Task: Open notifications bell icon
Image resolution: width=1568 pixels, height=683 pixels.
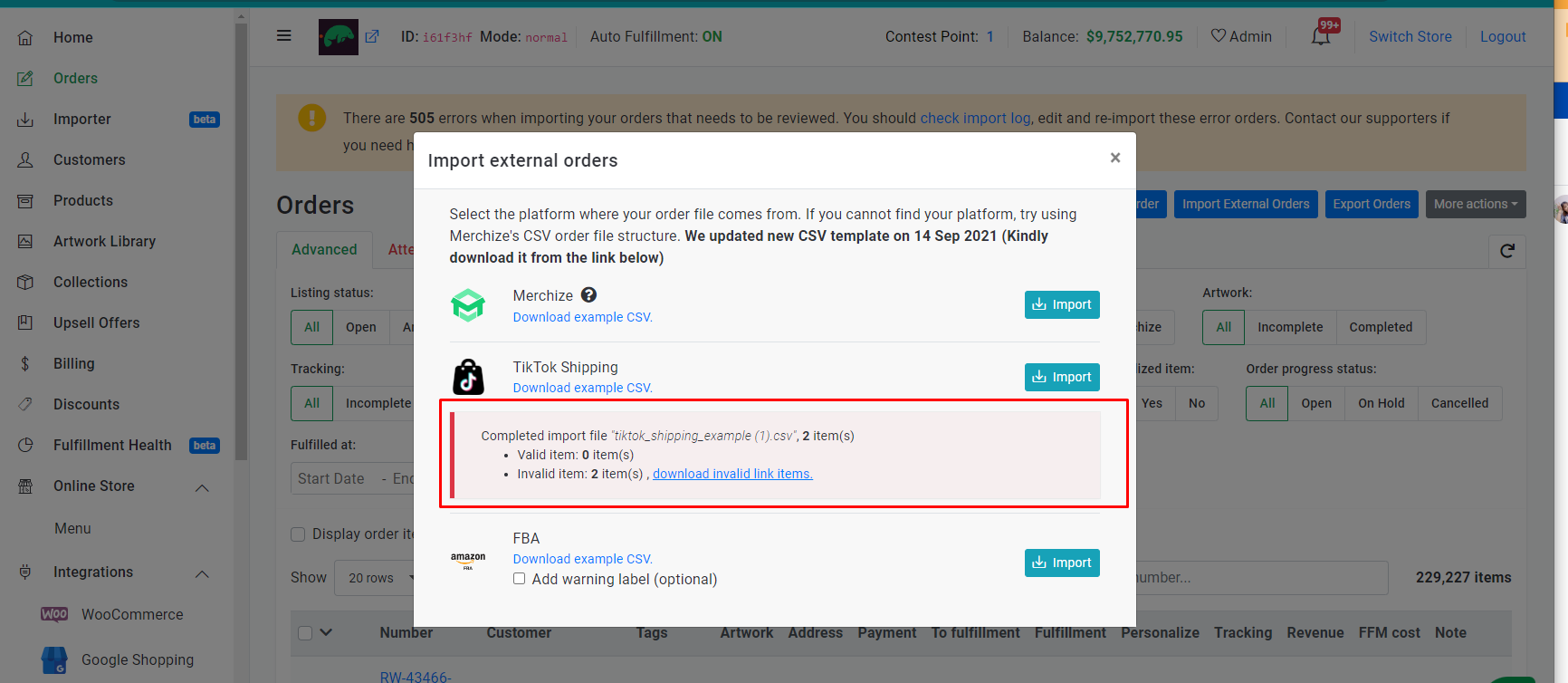Action: coord(1321,36)
